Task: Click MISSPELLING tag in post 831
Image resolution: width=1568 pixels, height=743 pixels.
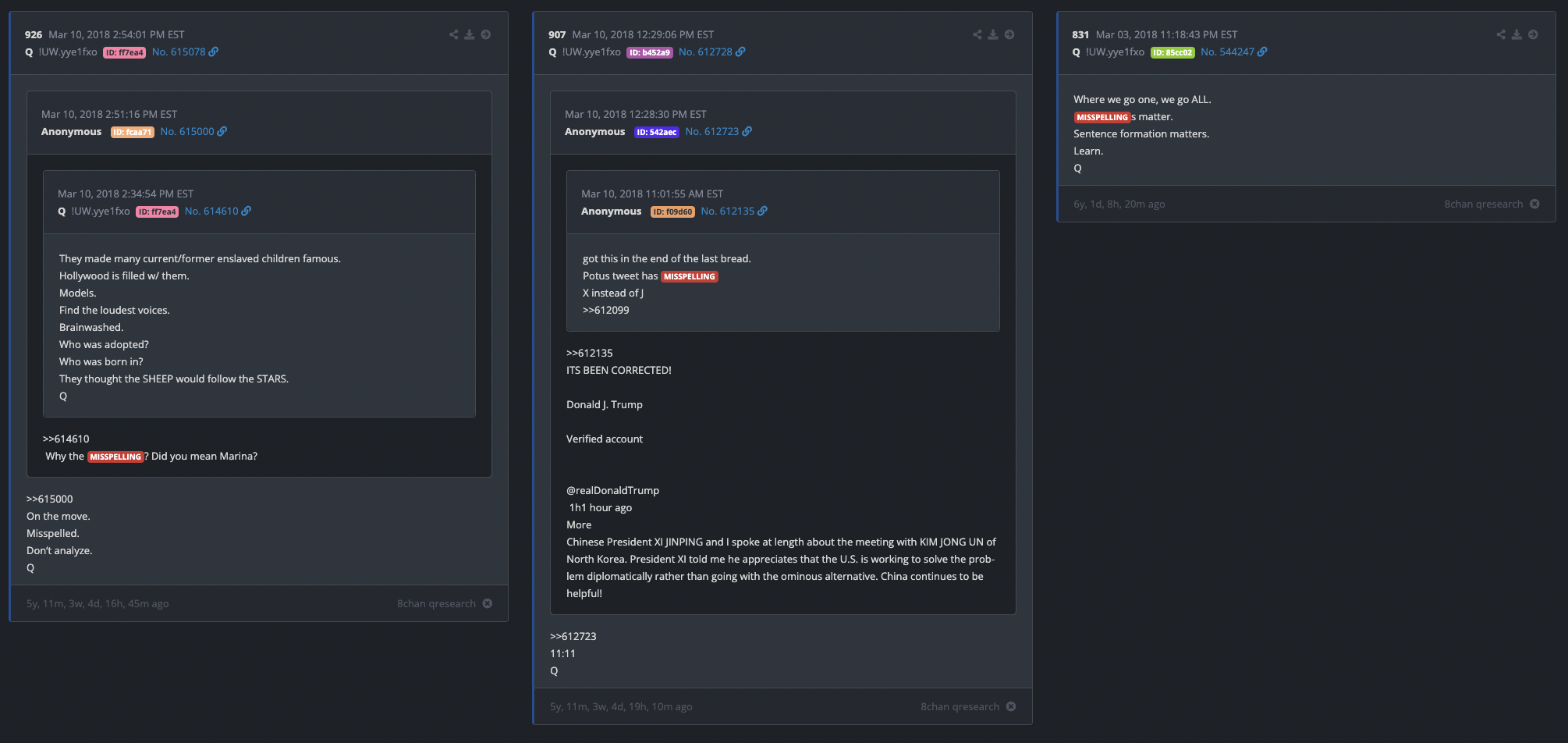Action: (1102, 117)
